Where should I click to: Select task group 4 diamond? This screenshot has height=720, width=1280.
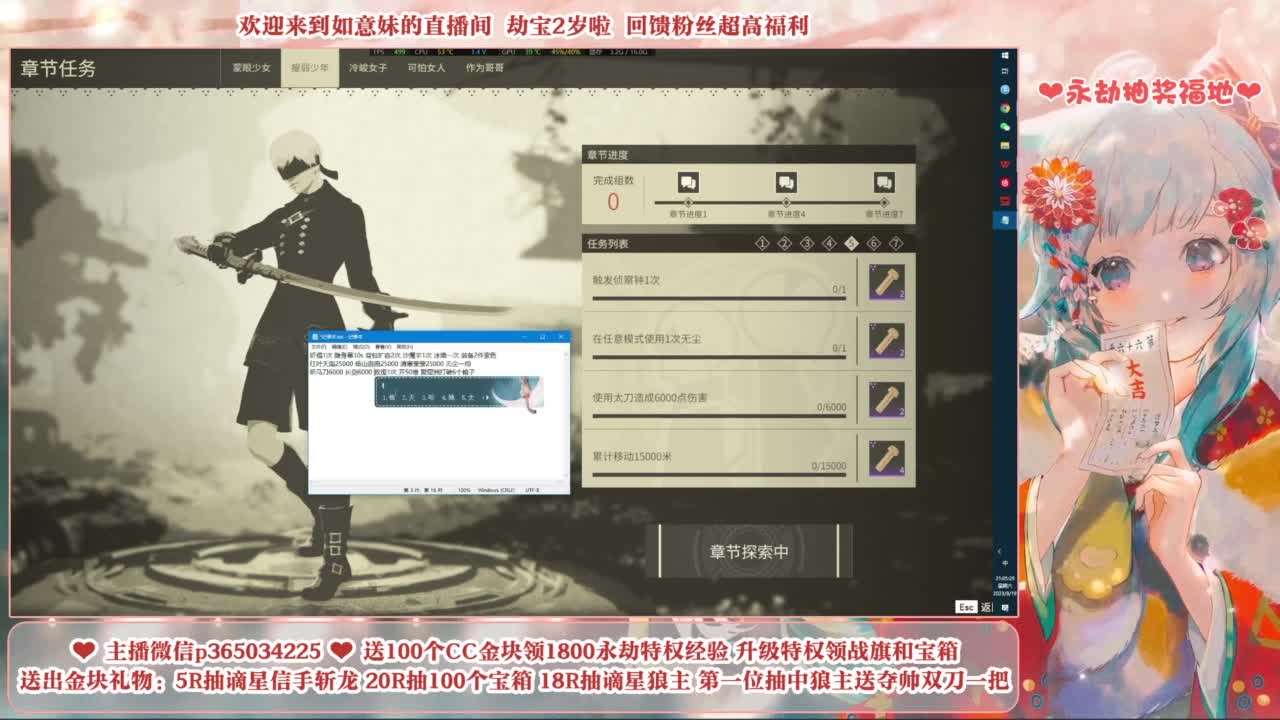(x=829, y=243)
